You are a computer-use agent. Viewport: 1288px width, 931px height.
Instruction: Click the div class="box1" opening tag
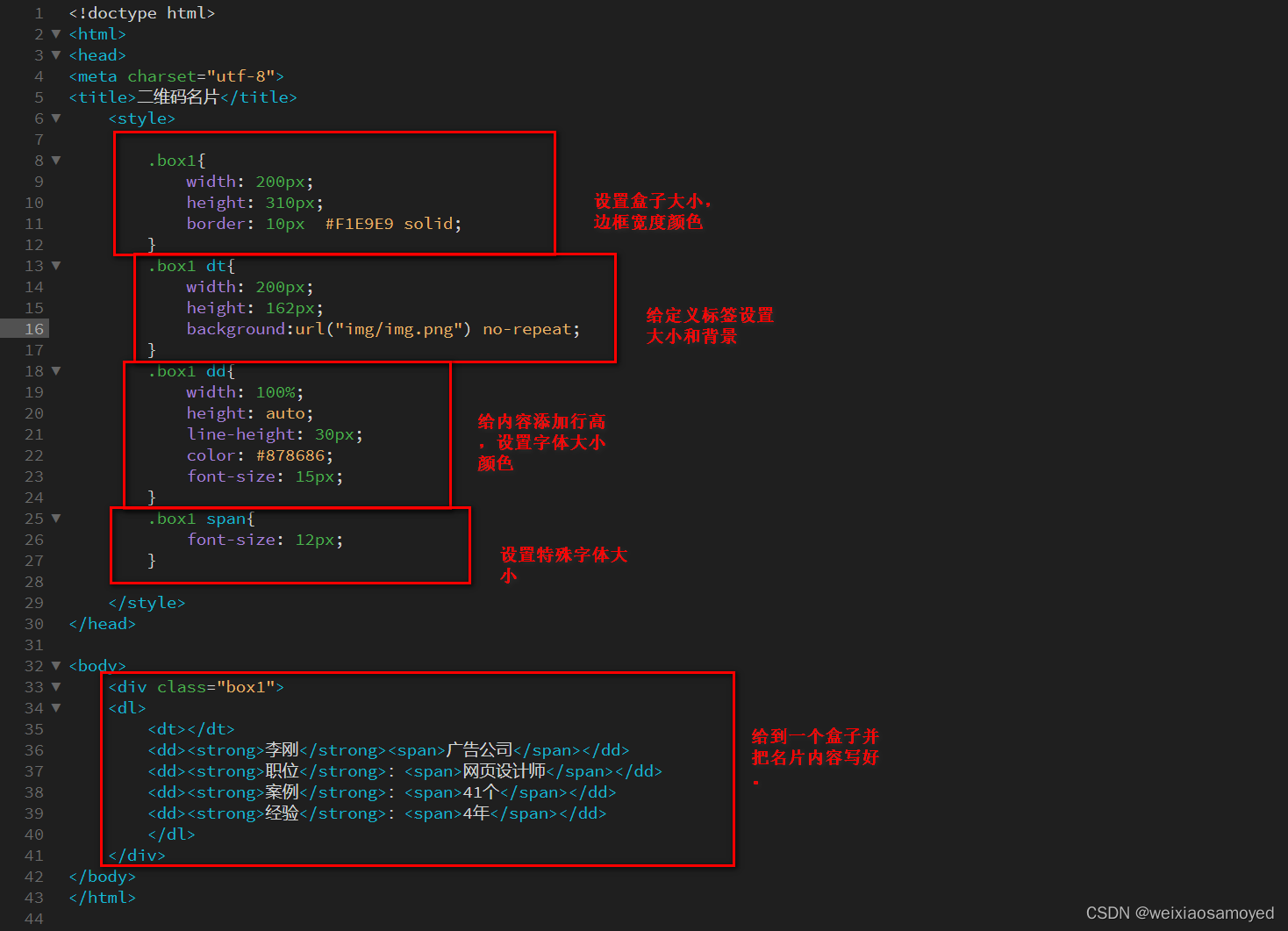pyautogui.click(x=196, y=687)
